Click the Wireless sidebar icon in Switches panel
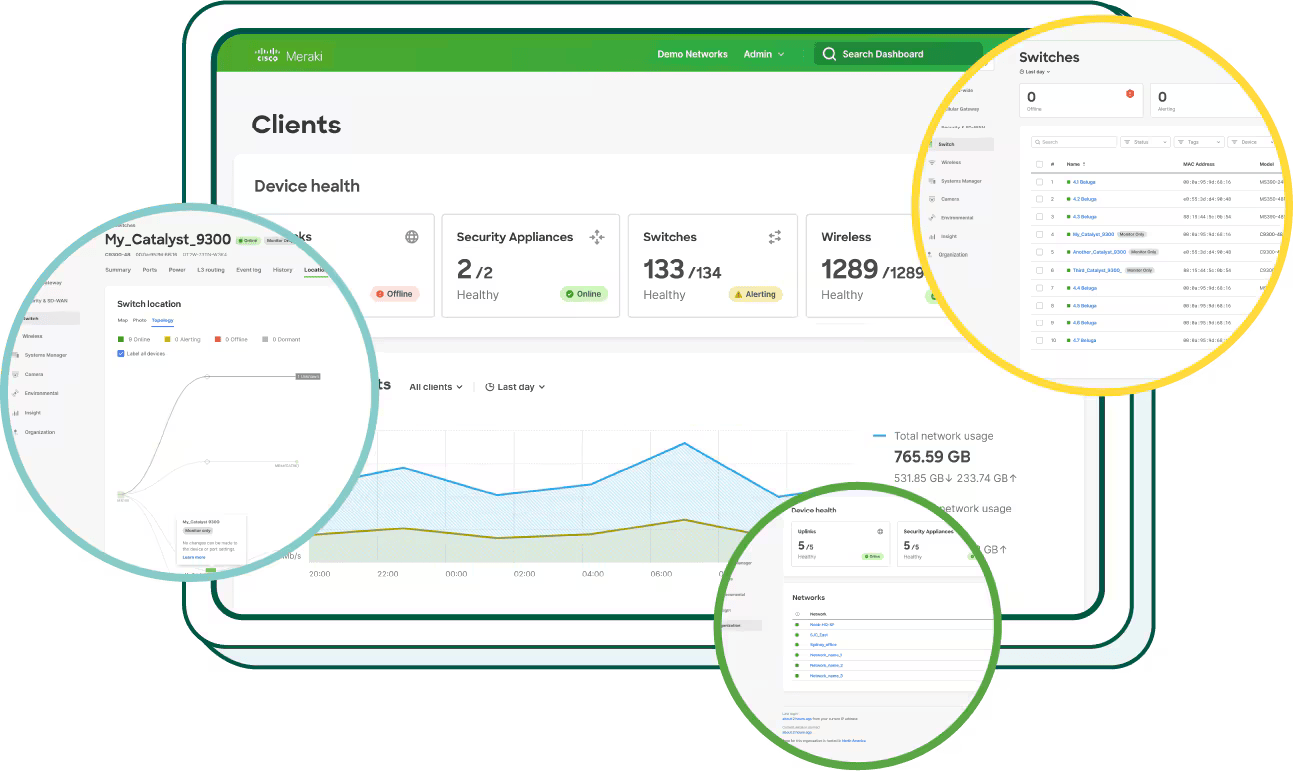This screenshot has height=771, width=1293. coord(932,162)
